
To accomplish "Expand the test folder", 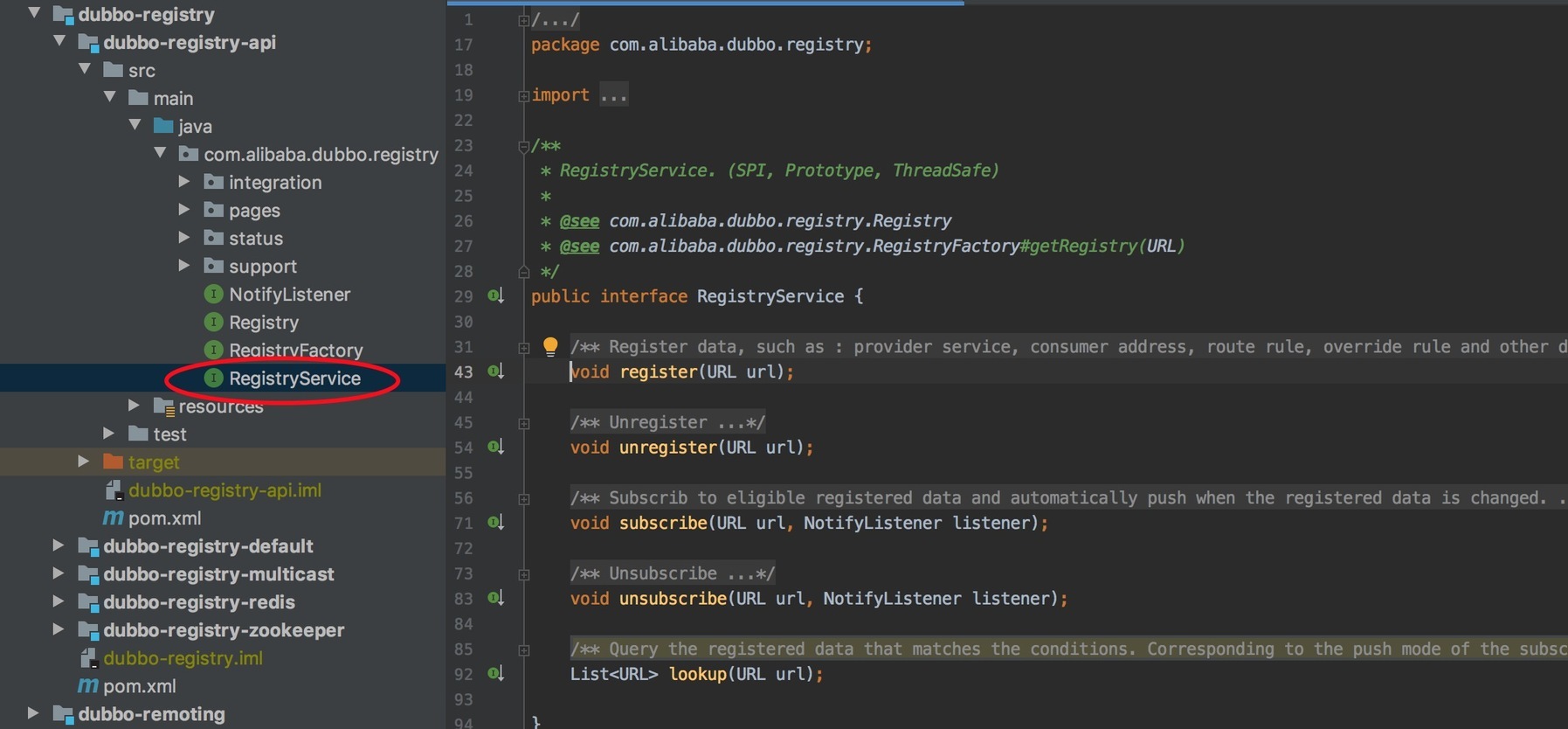I will point(108,433).
